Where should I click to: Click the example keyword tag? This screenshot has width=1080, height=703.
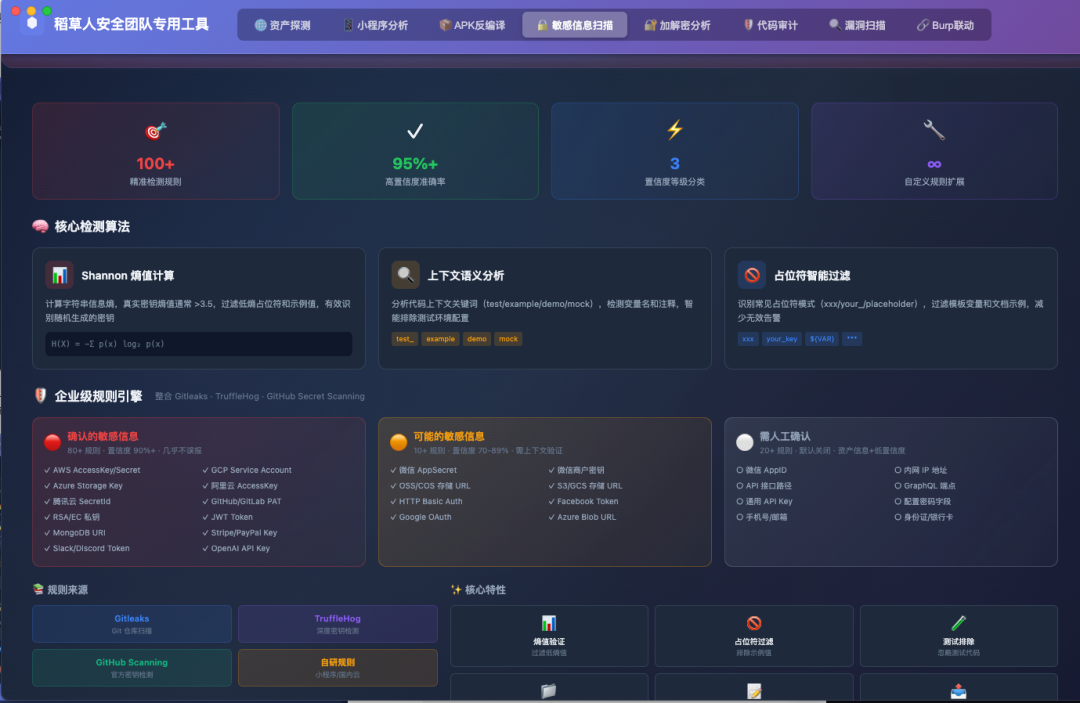440,339
